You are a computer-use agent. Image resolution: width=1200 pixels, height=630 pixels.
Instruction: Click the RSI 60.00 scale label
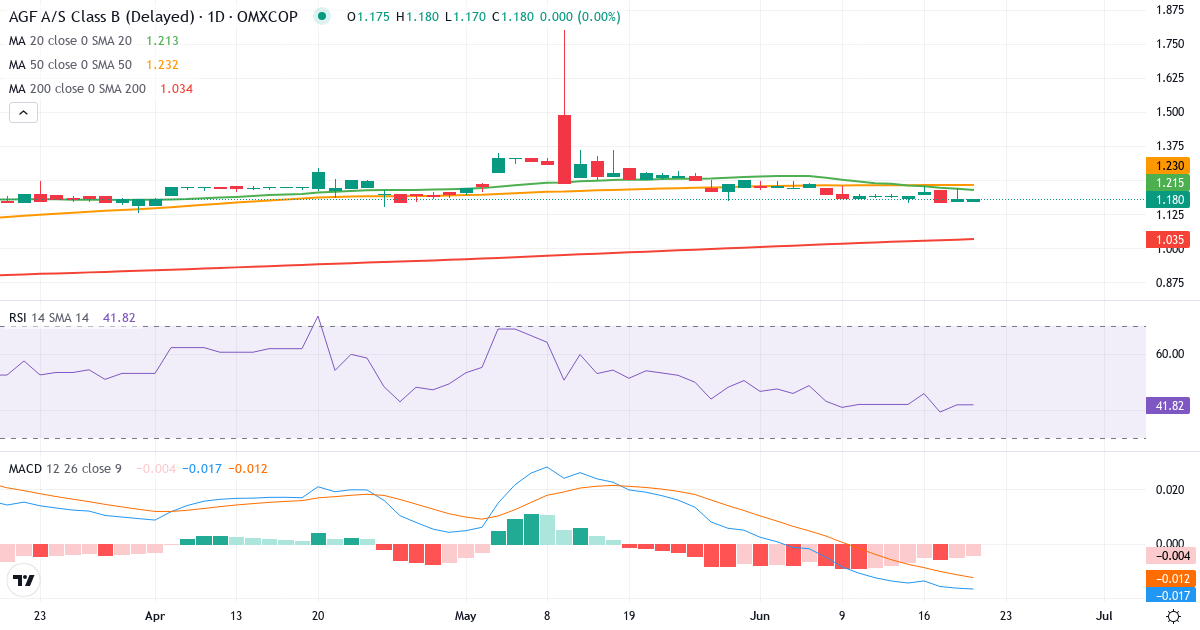click(1170, 354)
